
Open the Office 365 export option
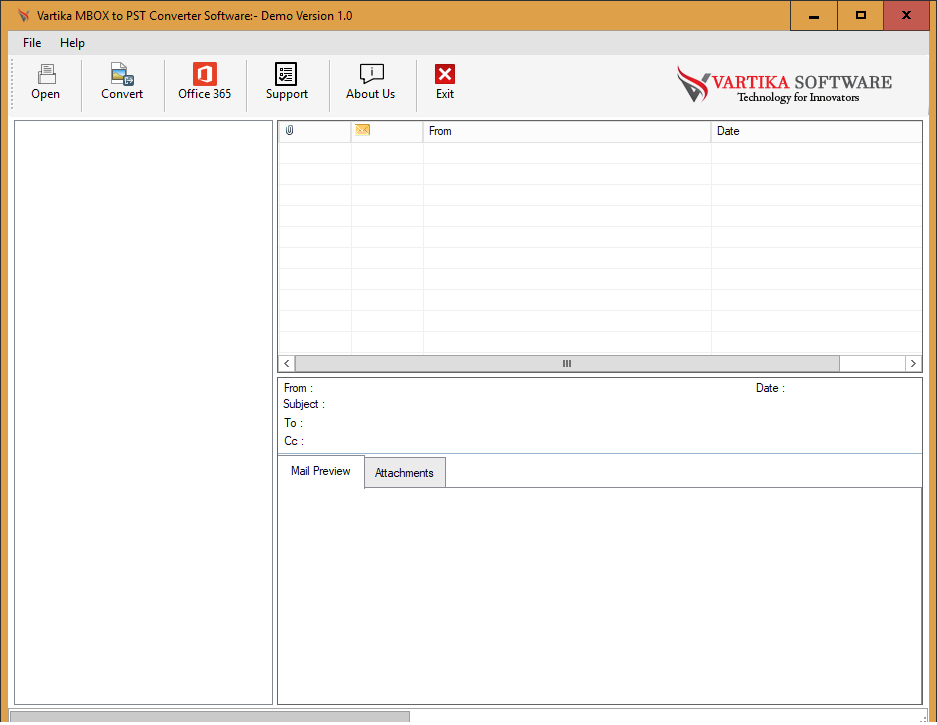[x=204, y=82]
